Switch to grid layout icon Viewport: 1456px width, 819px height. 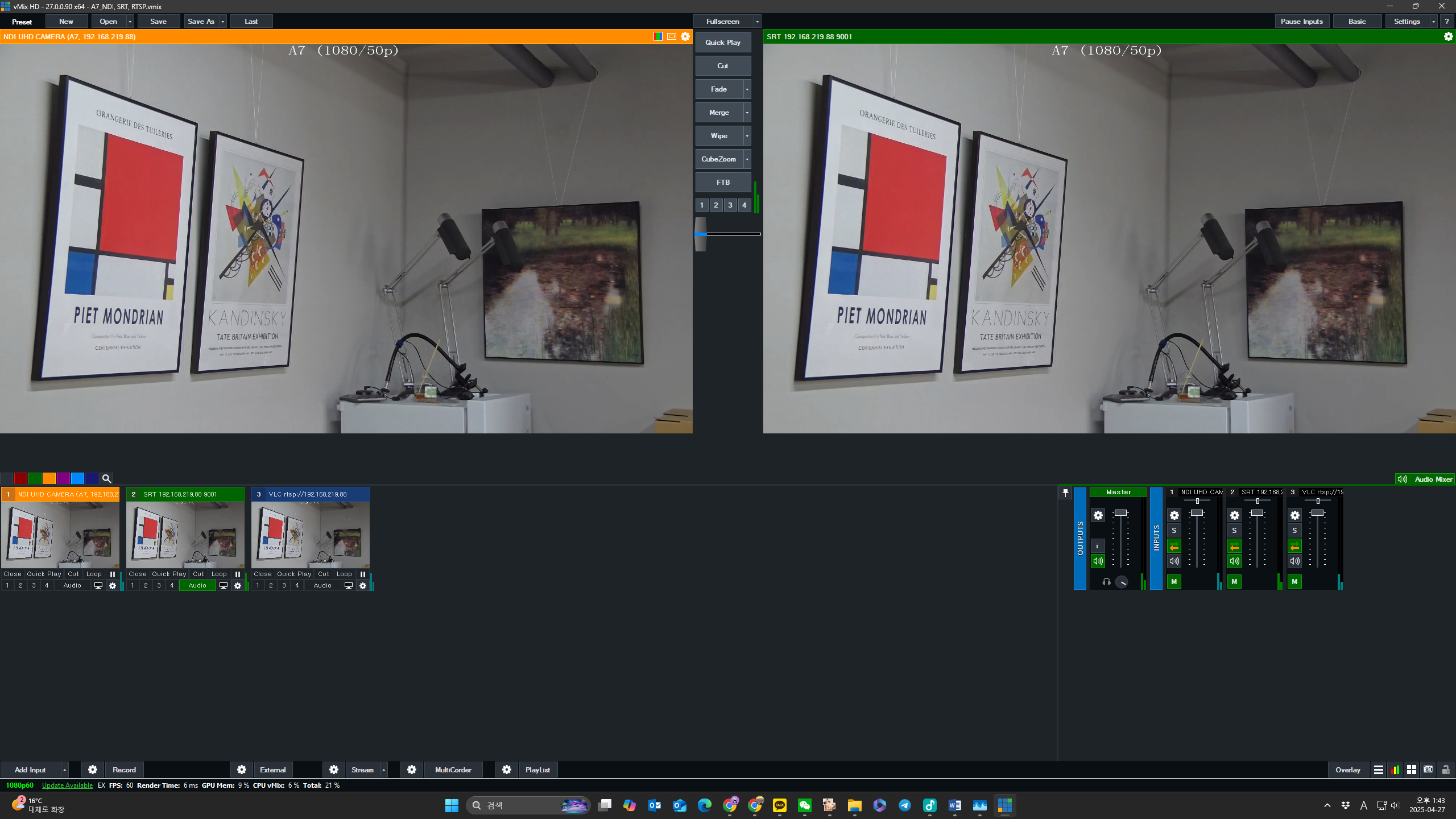coord(1412,770)
